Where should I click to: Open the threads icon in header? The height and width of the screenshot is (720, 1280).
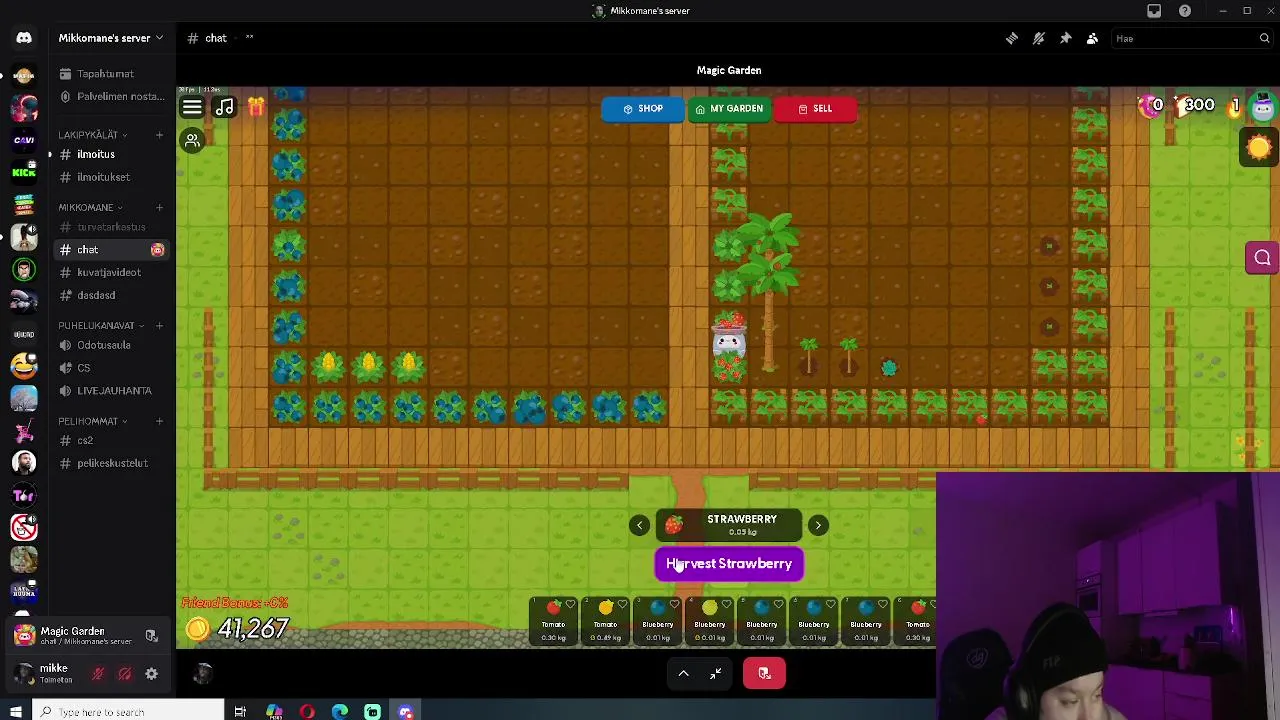pos(1012,38)
